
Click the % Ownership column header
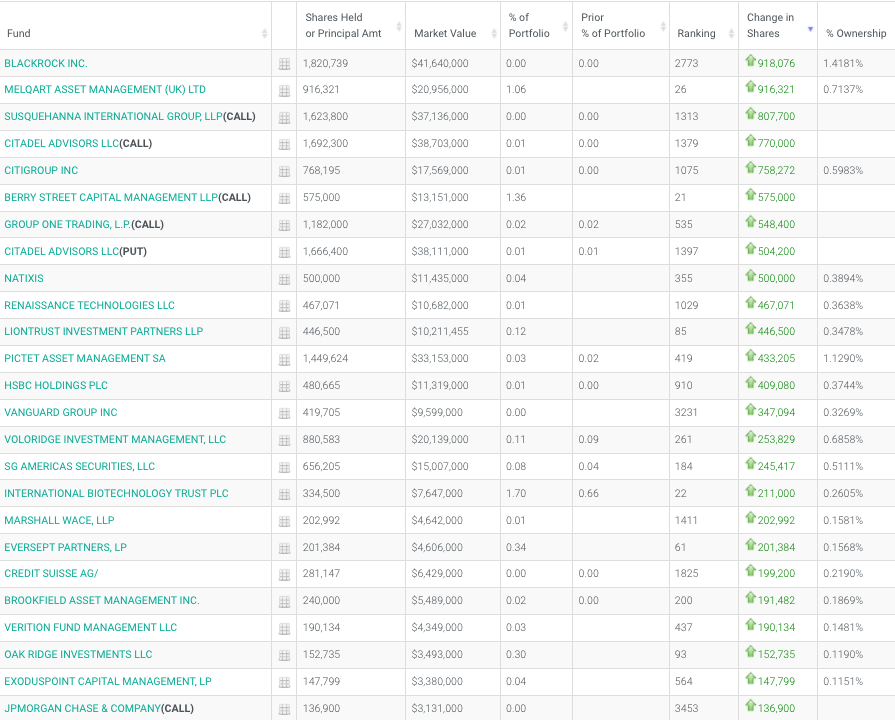point(856,33)
